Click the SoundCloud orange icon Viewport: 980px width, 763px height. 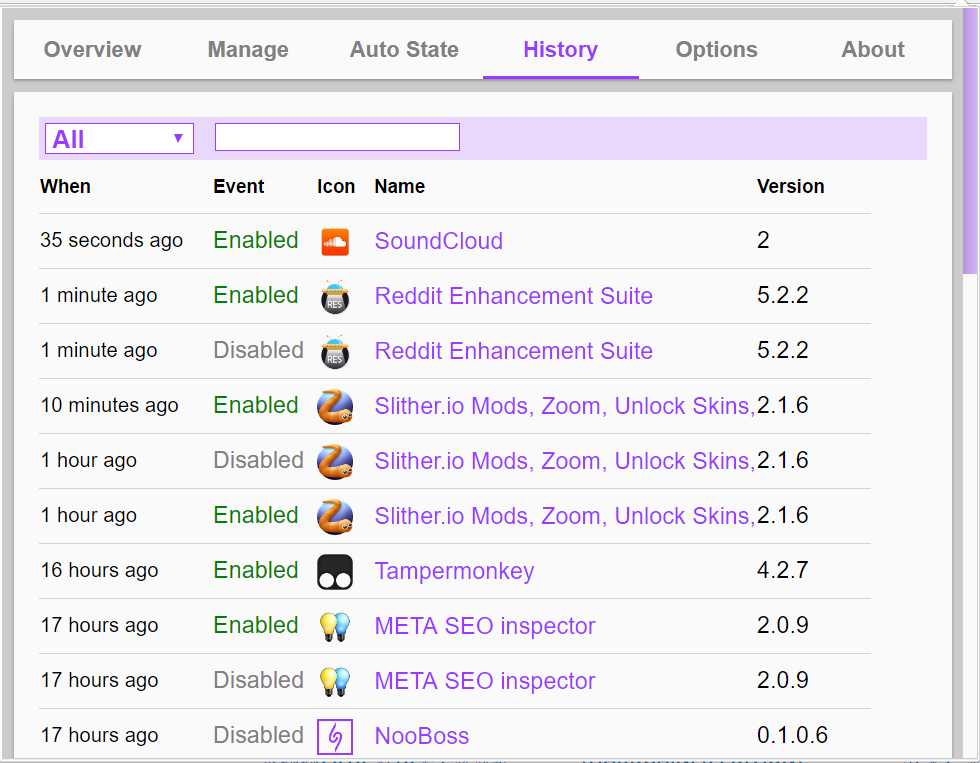[335, 242]
